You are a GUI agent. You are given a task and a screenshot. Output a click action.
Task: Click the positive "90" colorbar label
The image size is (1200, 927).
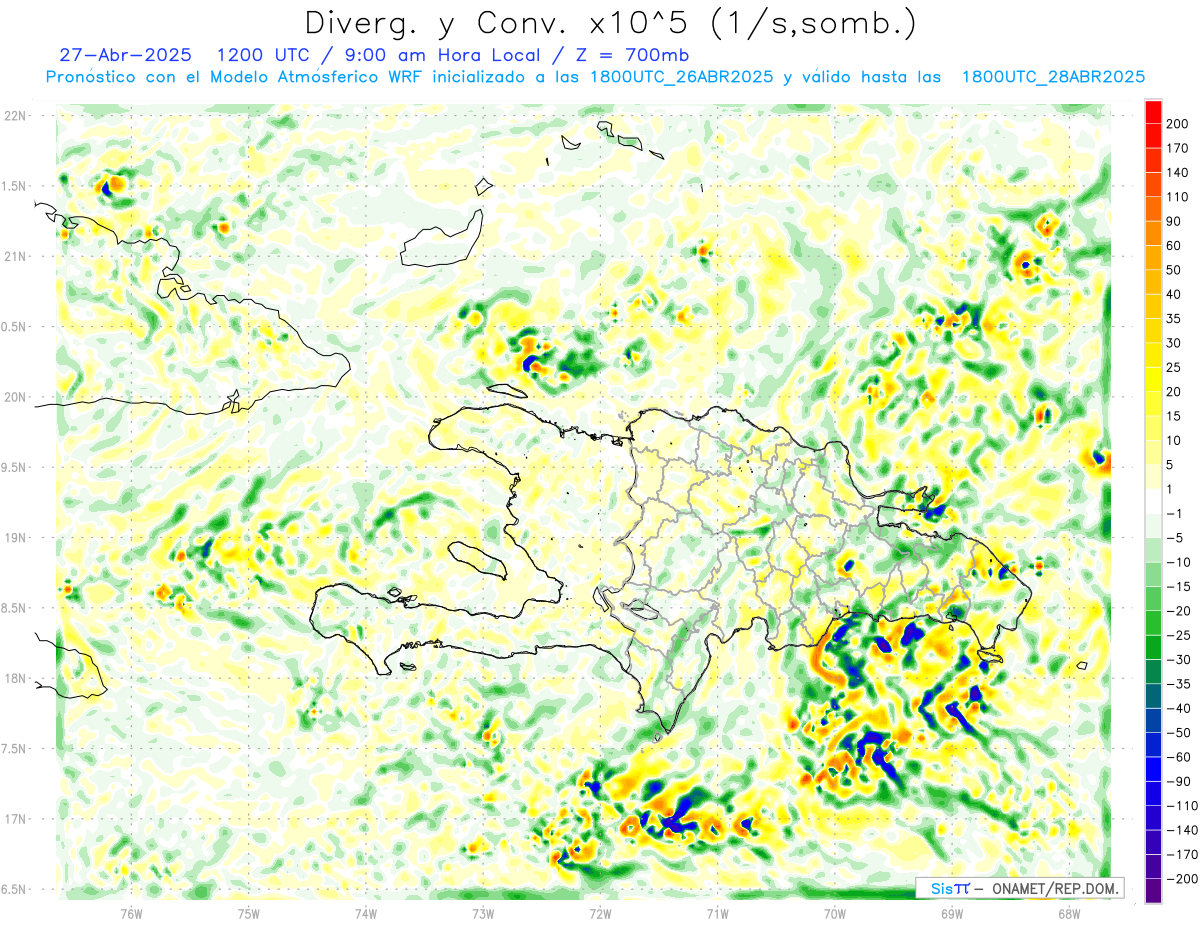(1174, 221)
